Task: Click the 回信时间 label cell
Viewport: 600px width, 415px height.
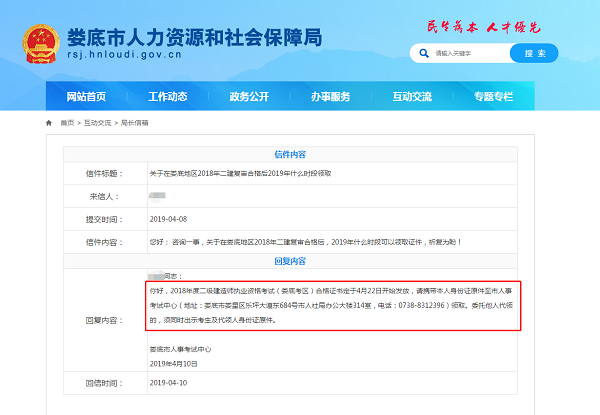Action: pyautogui.click(x=105, y=383)
